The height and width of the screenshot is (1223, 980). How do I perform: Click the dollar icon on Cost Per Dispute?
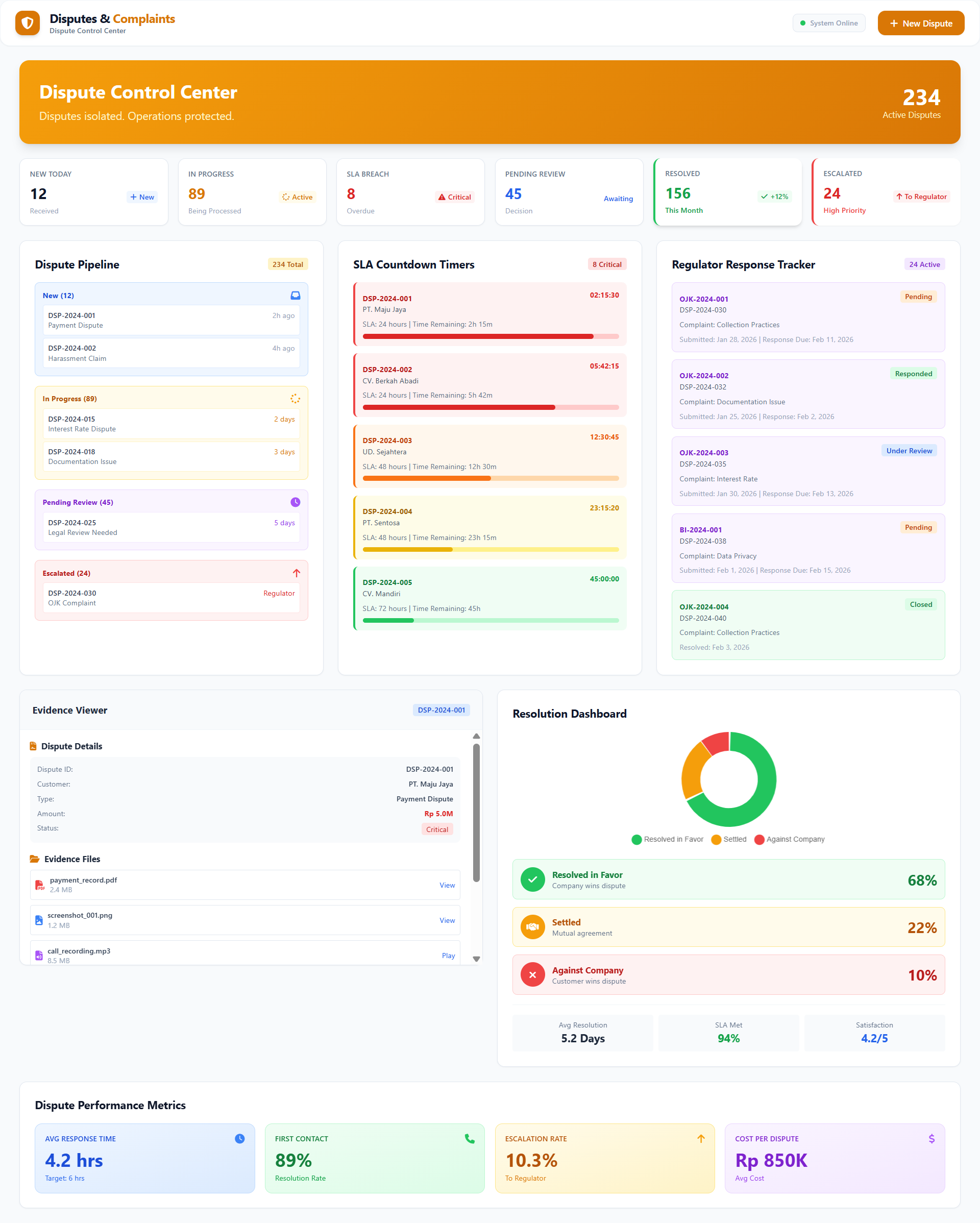click(931, 1138)
